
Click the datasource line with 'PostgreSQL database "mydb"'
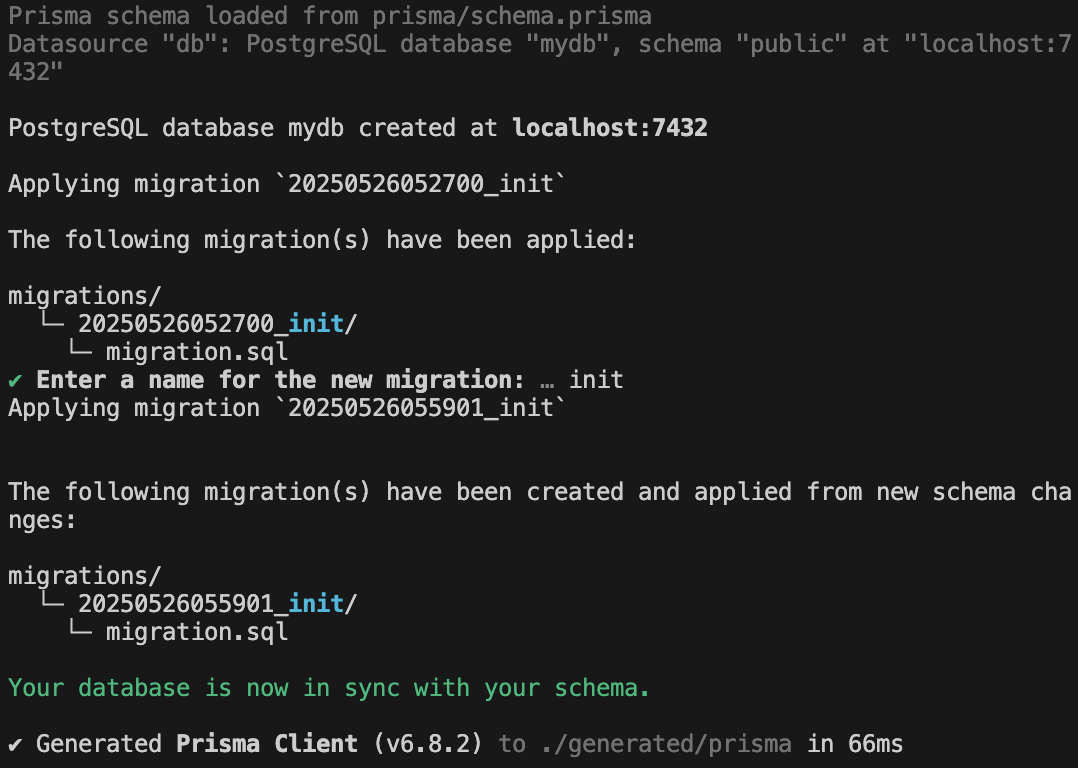[x=540, y=44]
